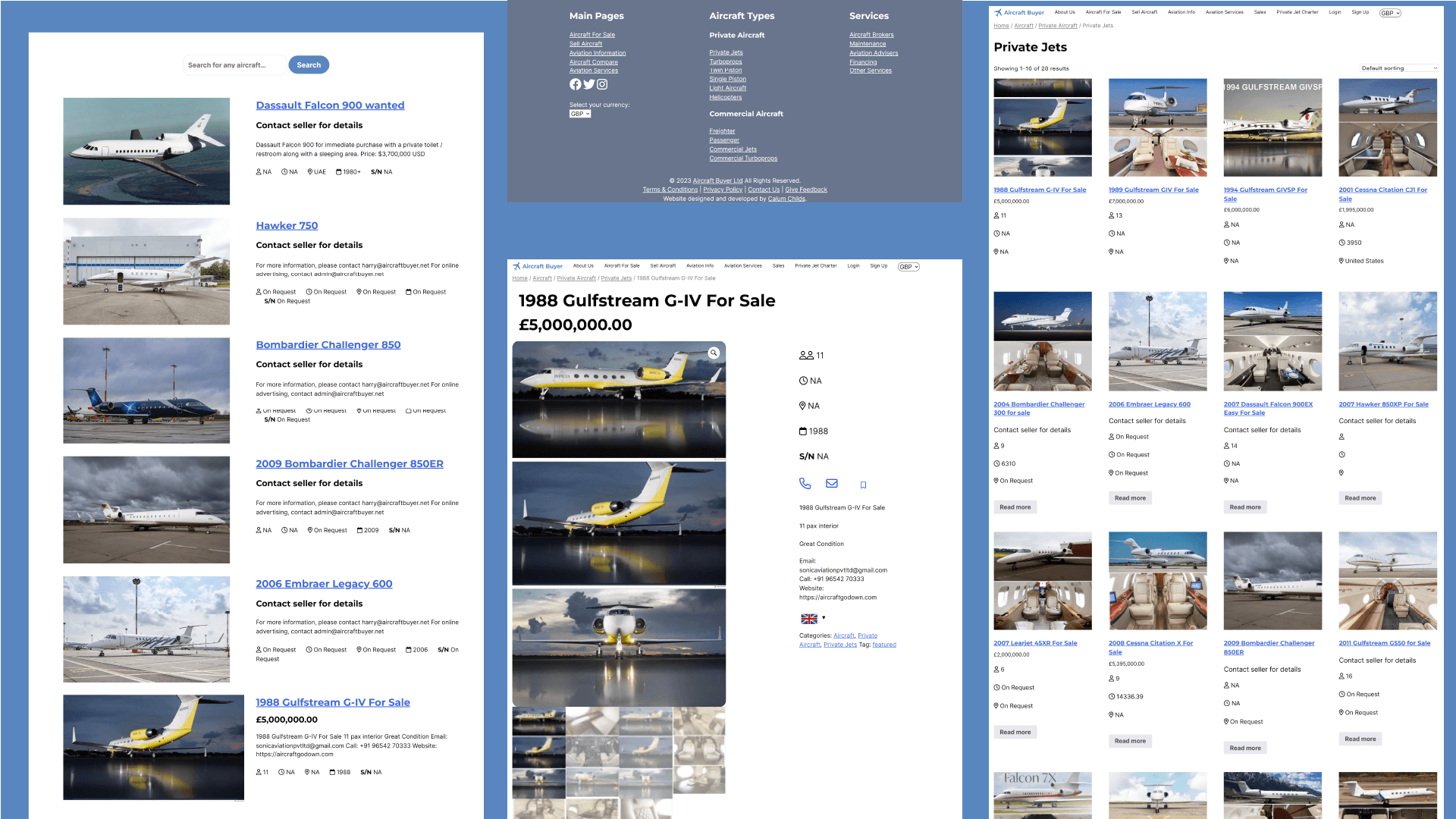Click Terms & Conditions footer link
This screenshot has width=1456, height=819.
(x=670, y=190)
